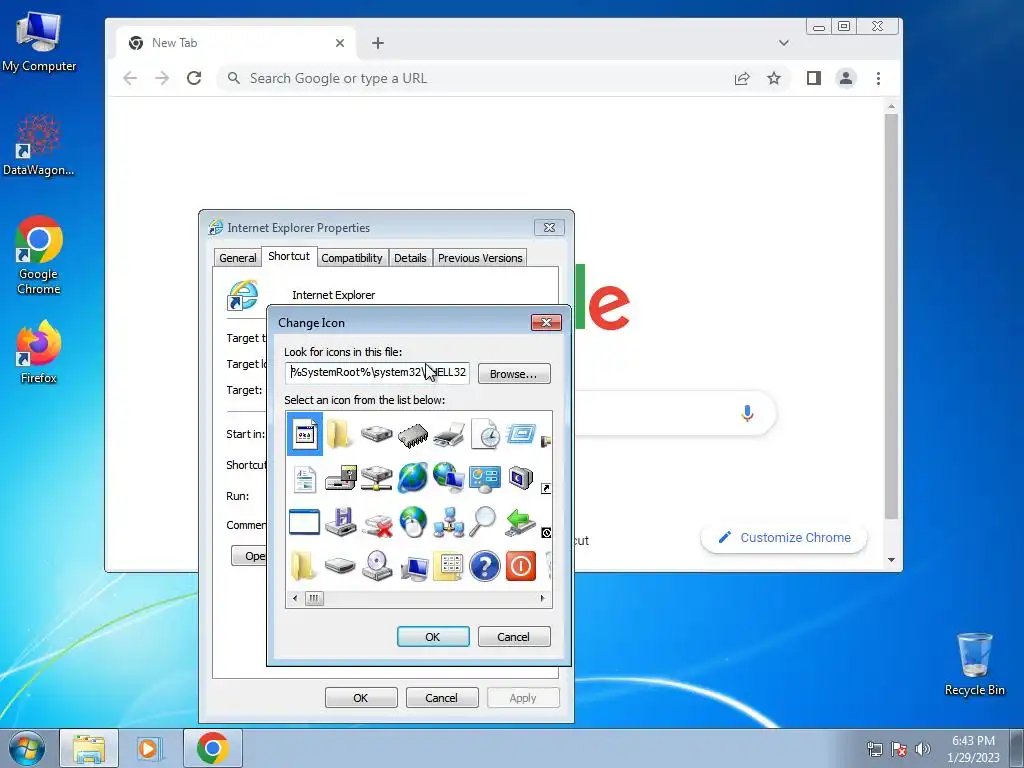1024x768 pixels.
Task: Pick the monitor with moon icon
Action: [x=520, y=479]
